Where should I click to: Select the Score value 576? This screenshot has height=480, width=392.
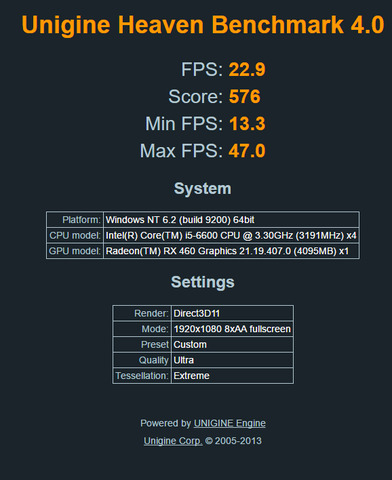coord(244,97)
